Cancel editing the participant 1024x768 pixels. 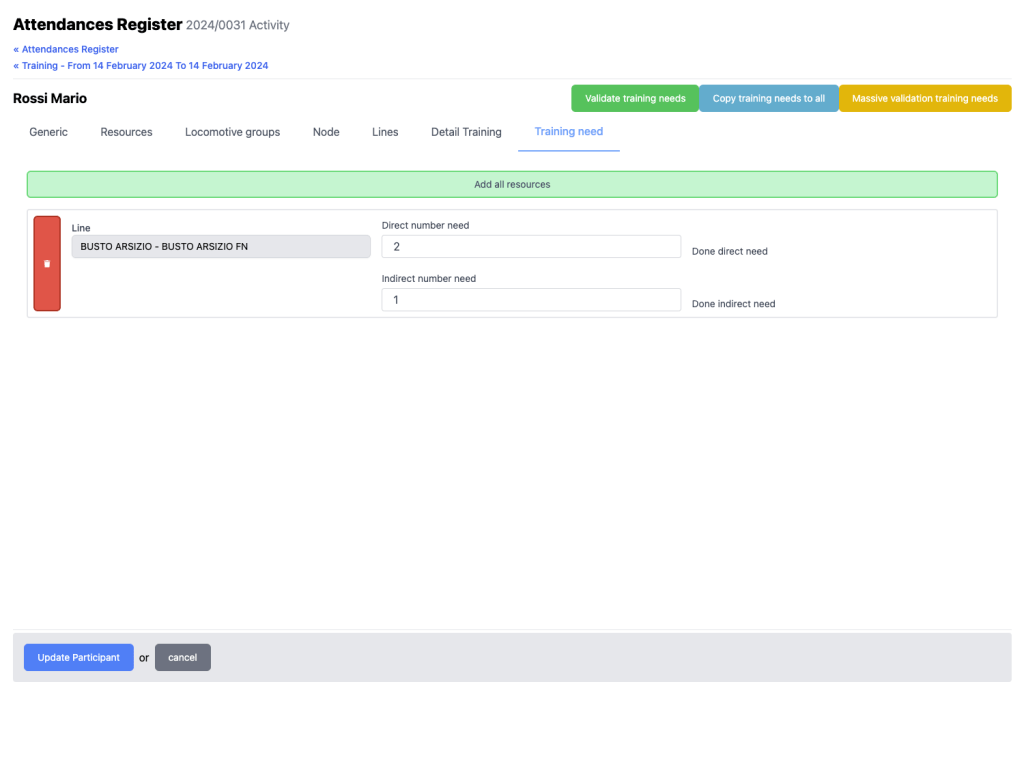pos(183,658)
